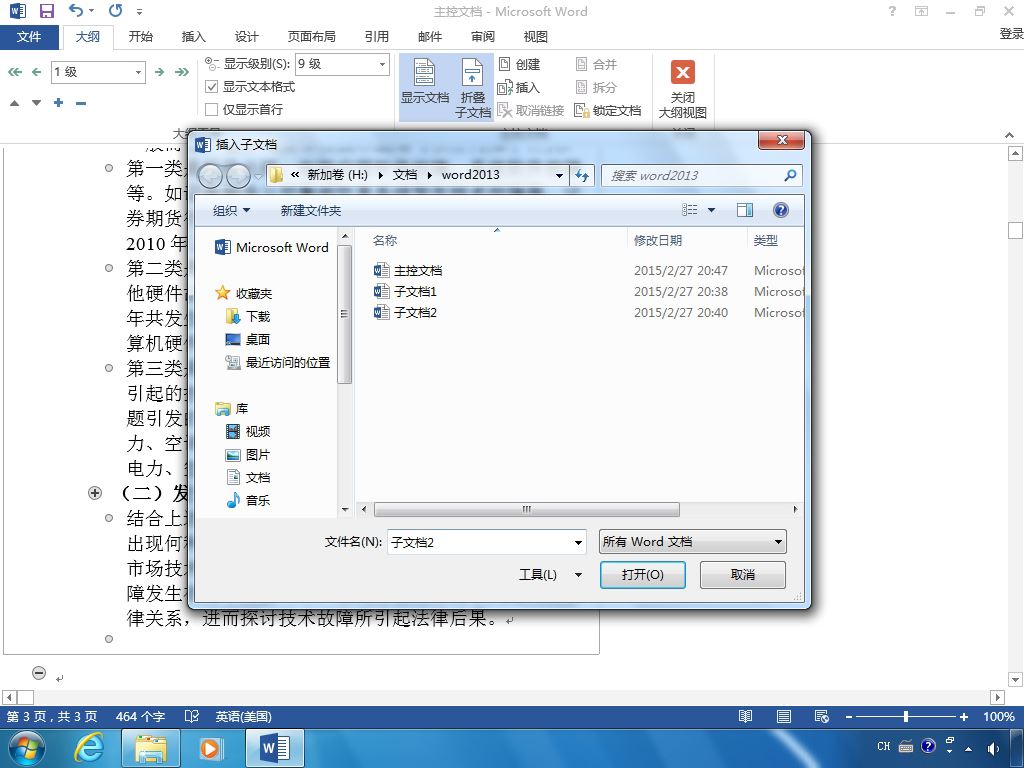Click the Expand plus icon in outline tools
1024x768 pixels.
click(59, 103)
